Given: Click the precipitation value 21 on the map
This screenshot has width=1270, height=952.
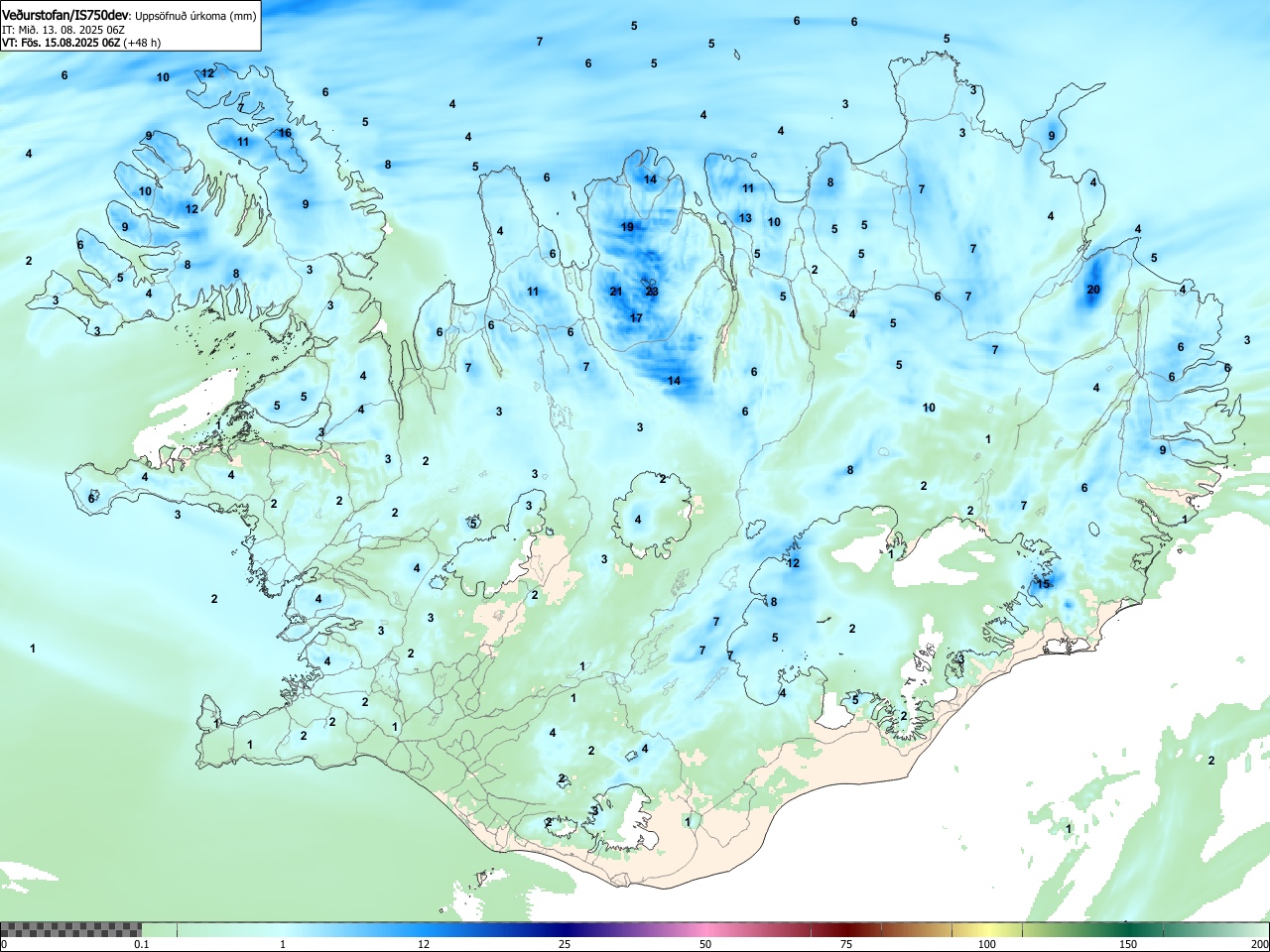Looking at the screenshot, I should (616, 292).
